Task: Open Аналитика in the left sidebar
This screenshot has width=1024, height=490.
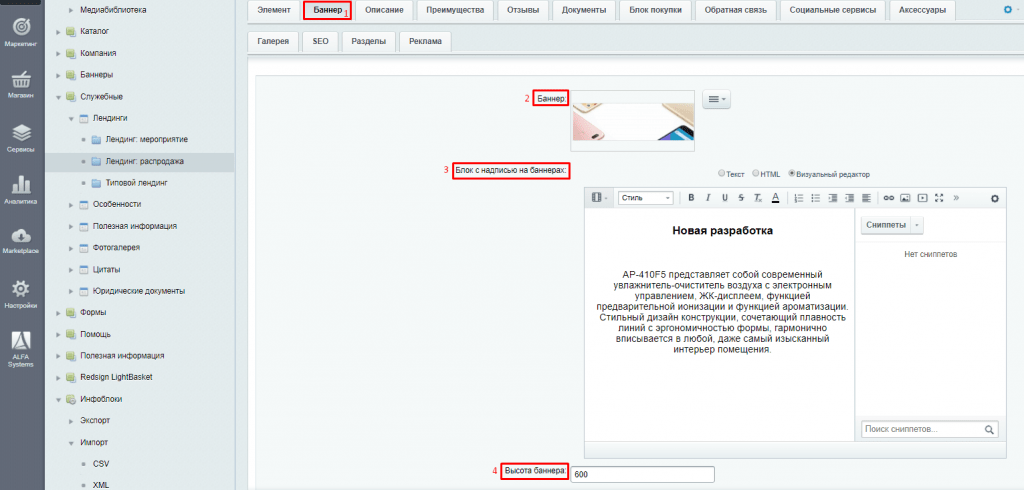Action: coord(20,189)
